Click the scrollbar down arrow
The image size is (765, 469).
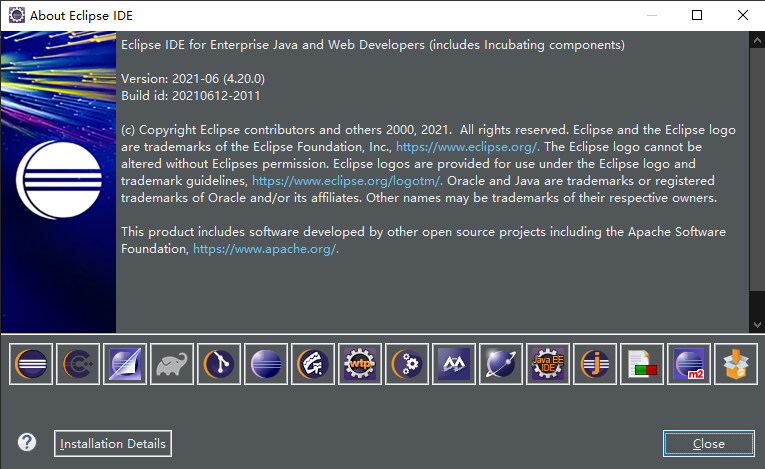[x=757, y=325]
